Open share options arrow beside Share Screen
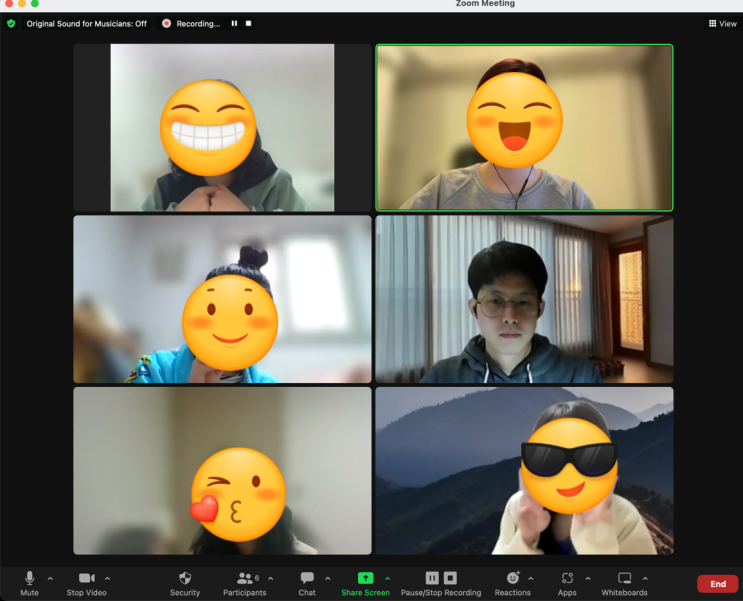This screenshot has width=743, height=601. 388,578
